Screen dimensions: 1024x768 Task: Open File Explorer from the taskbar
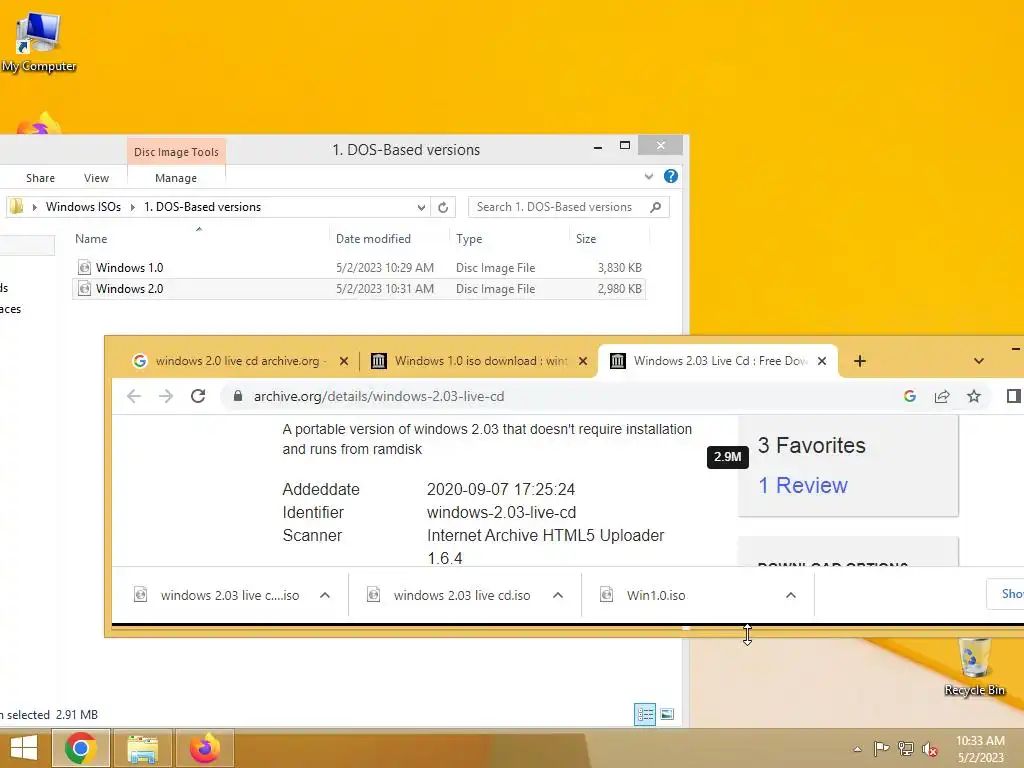[142, 748]
